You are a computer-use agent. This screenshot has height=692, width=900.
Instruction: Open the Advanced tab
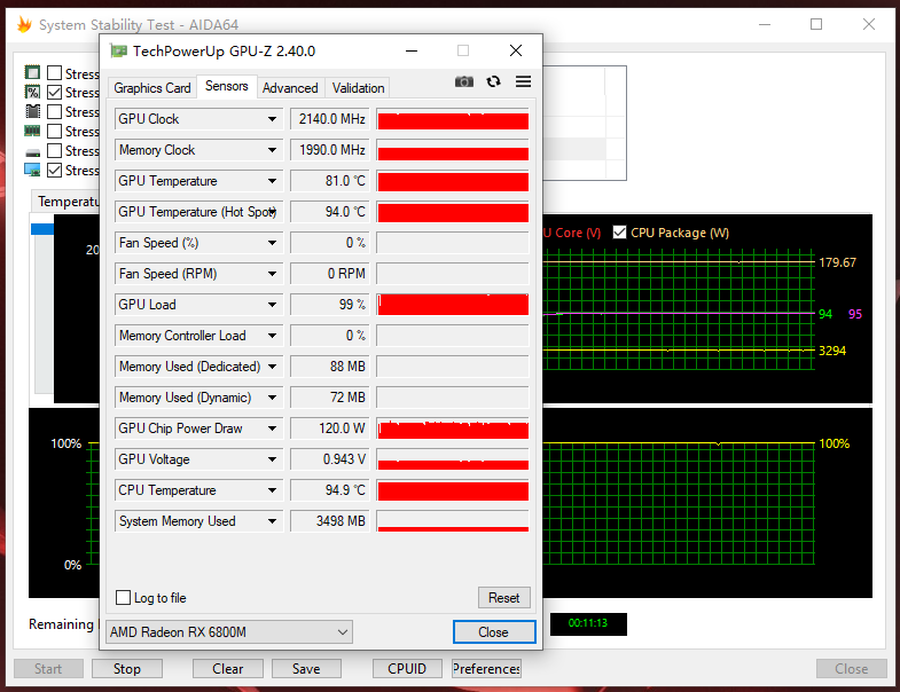(x=290, y=88)
